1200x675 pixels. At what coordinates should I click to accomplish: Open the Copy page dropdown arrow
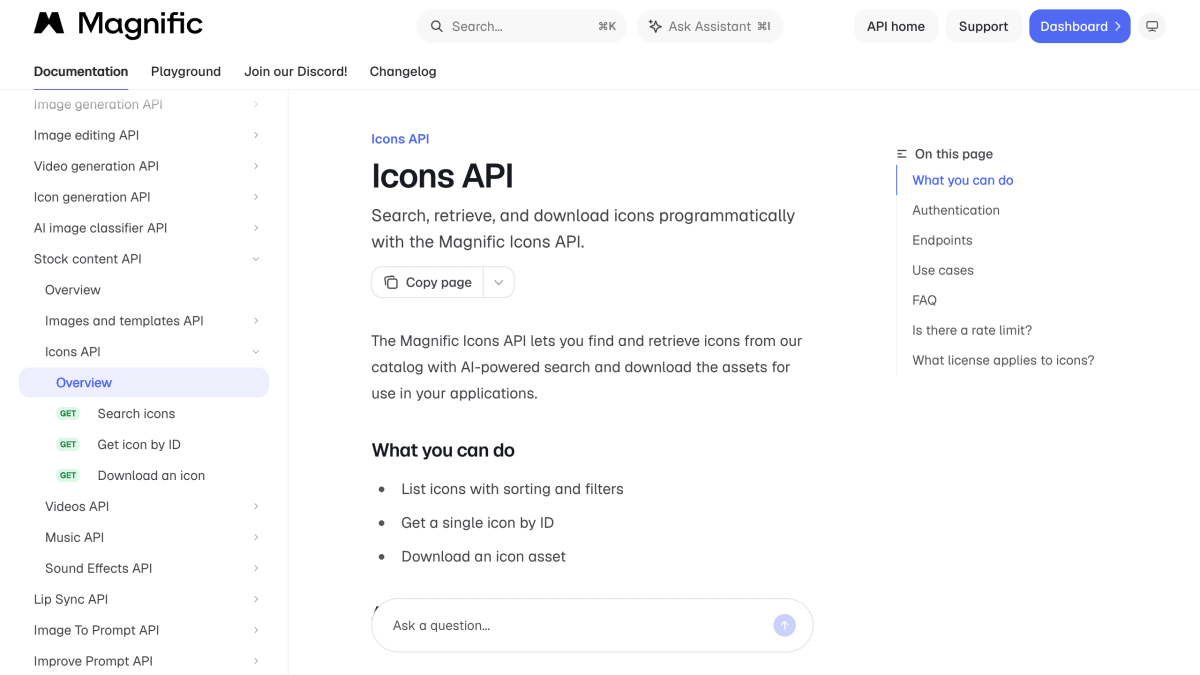pos(499,282)
